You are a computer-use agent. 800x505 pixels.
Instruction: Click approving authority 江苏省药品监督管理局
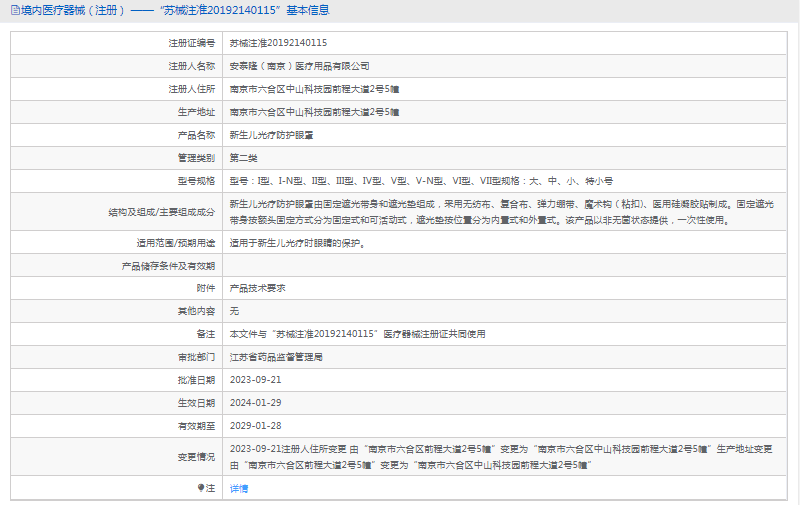pos(276,356)
